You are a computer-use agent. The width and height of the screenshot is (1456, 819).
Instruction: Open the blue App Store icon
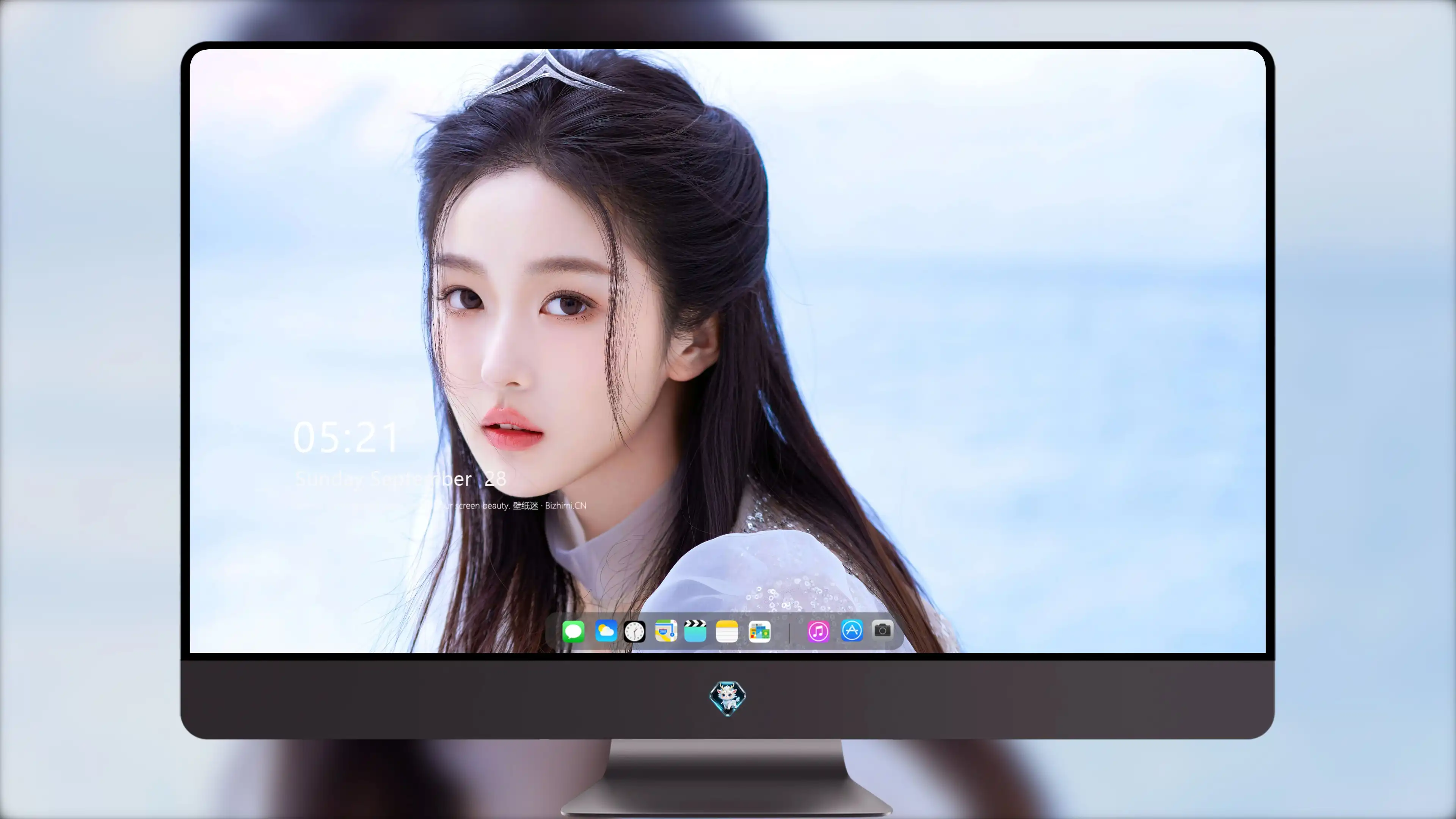[852, 630]
